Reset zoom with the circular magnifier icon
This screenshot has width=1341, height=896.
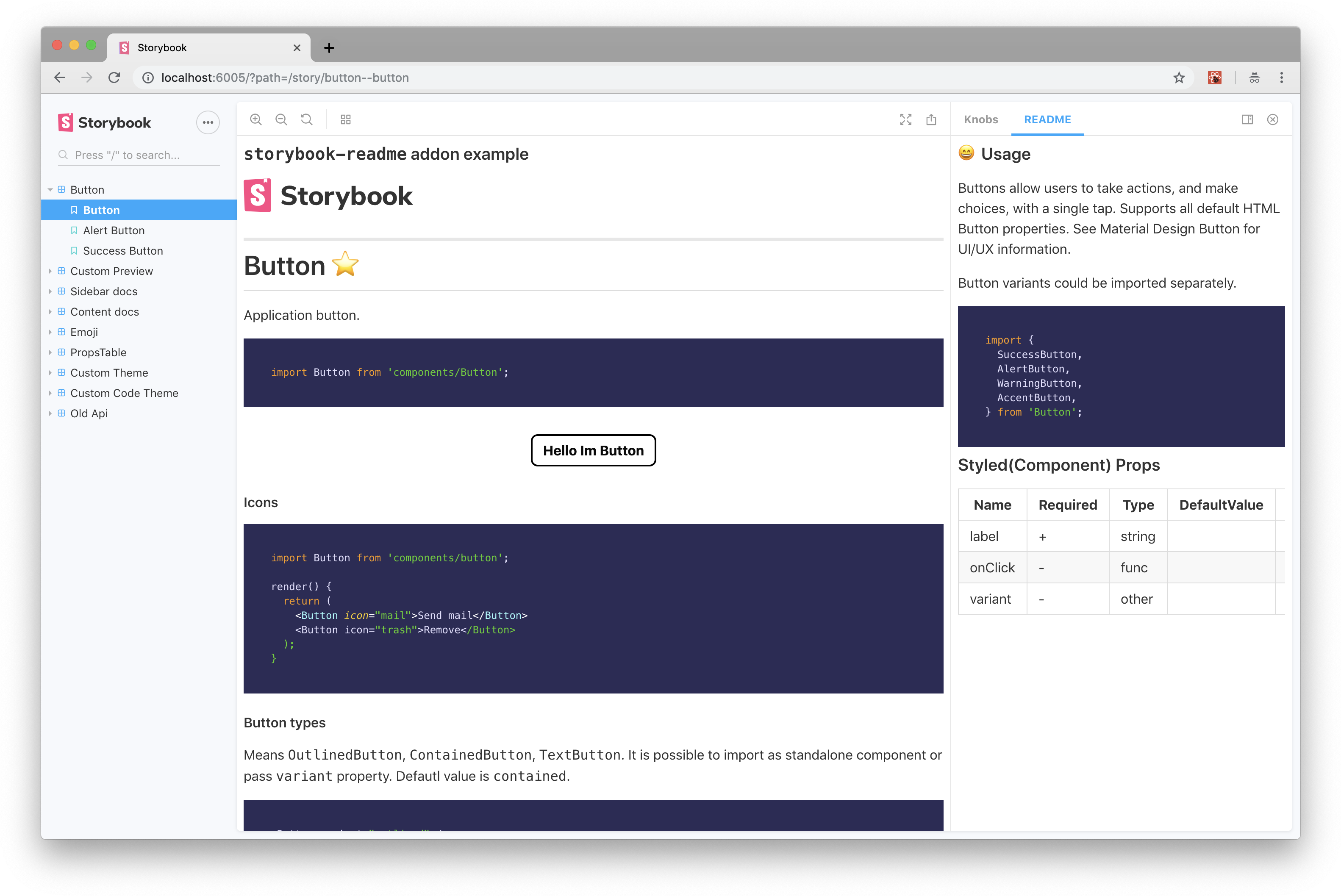[307, 119]
